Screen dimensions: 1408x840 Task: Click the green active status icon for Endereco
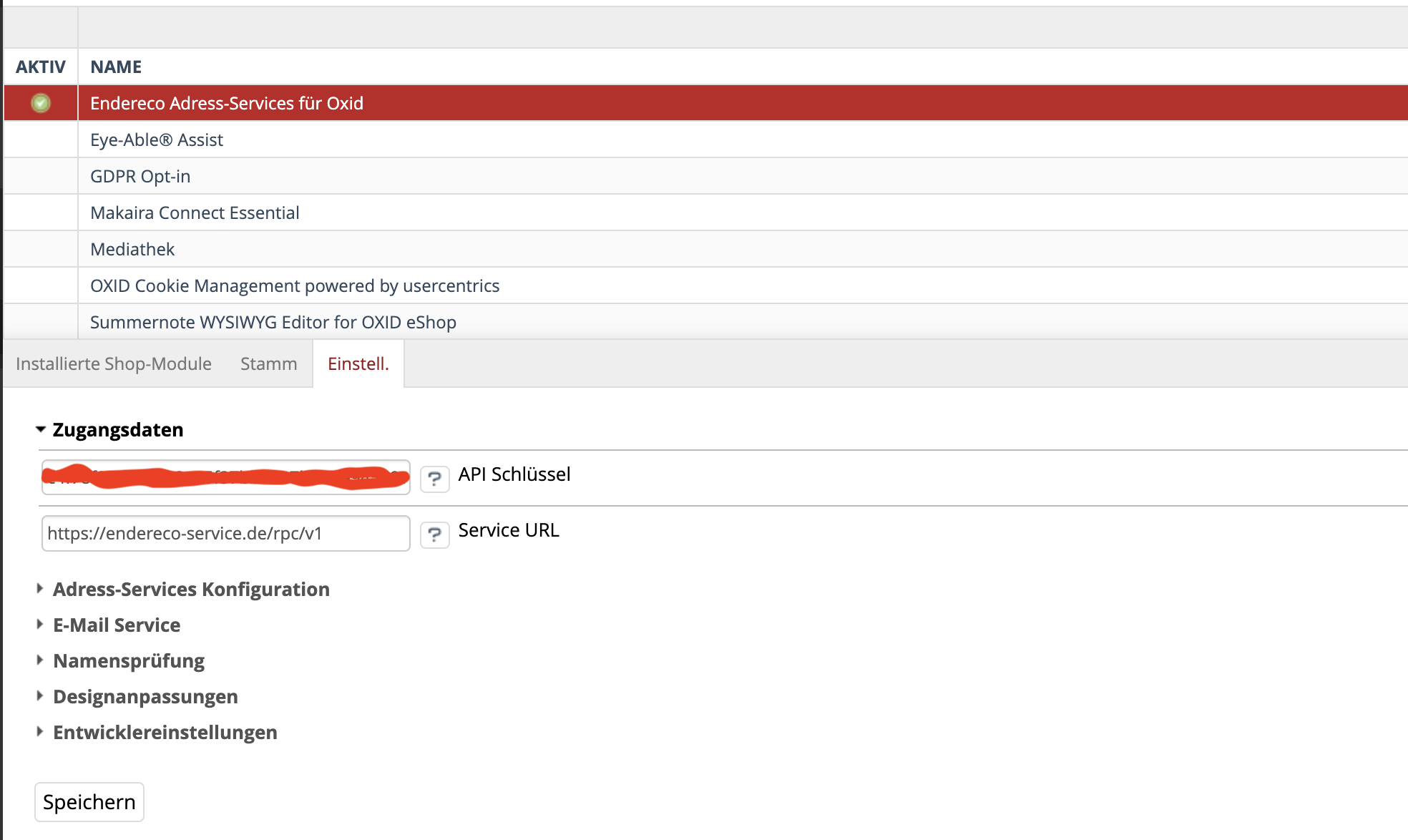click(41, 103)
